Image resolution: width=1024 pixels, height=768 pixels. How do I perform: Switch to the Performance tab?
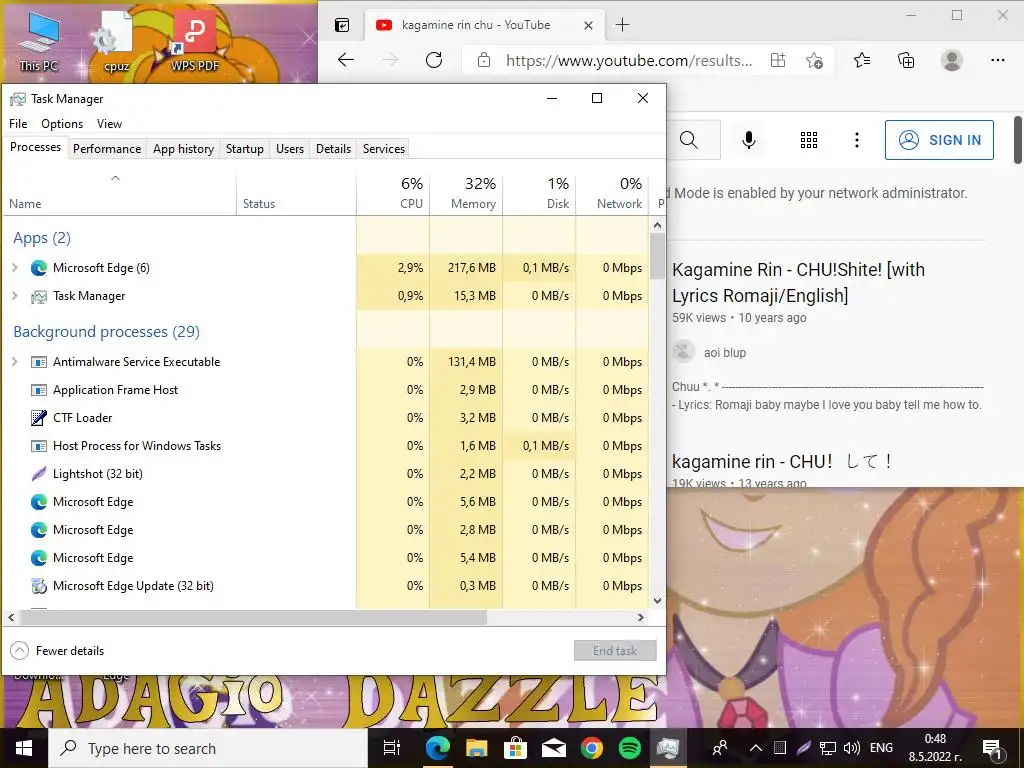click(x=107, y=149)
